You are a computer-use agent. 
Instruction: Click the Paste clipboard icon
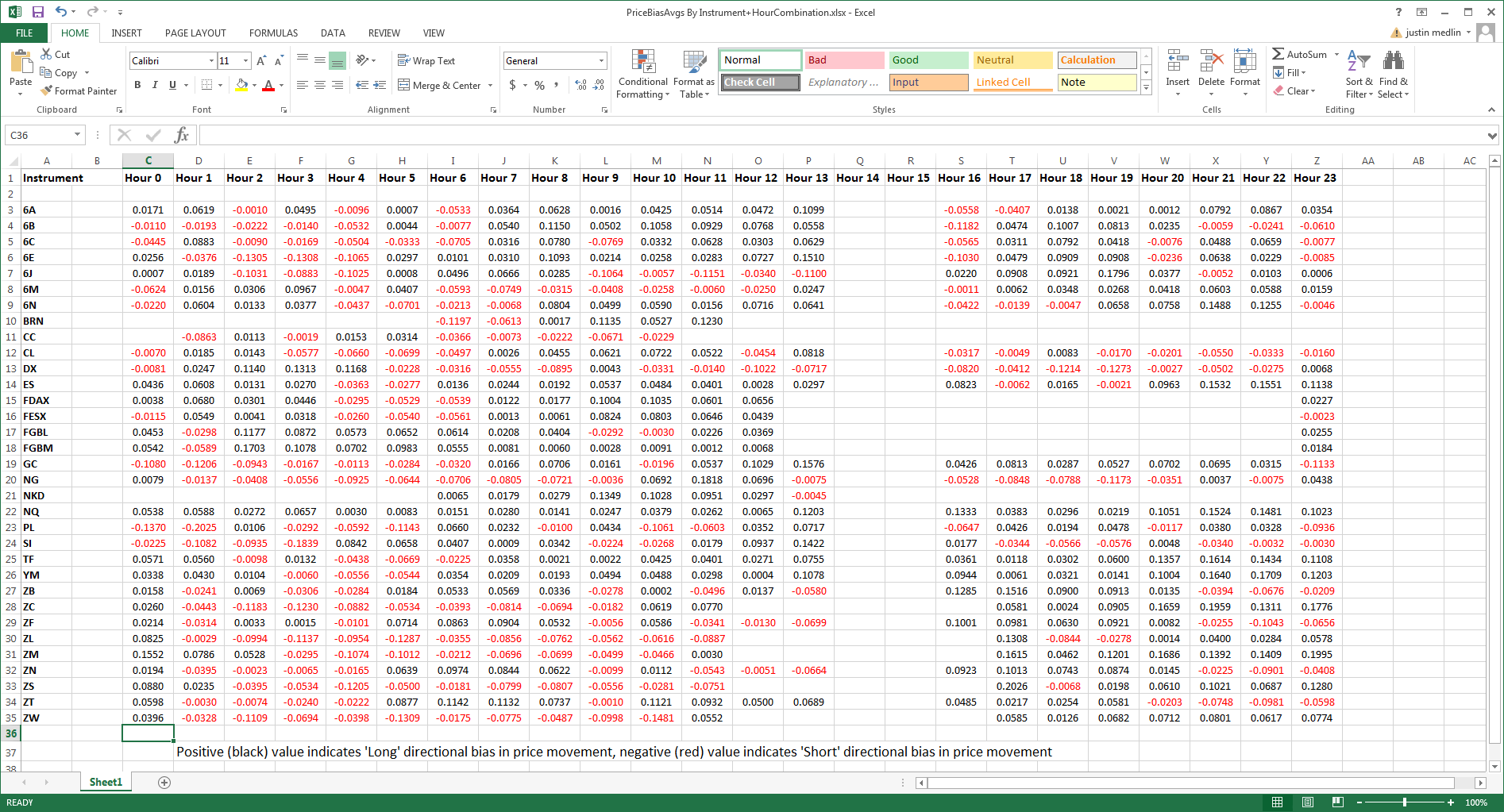21,62
